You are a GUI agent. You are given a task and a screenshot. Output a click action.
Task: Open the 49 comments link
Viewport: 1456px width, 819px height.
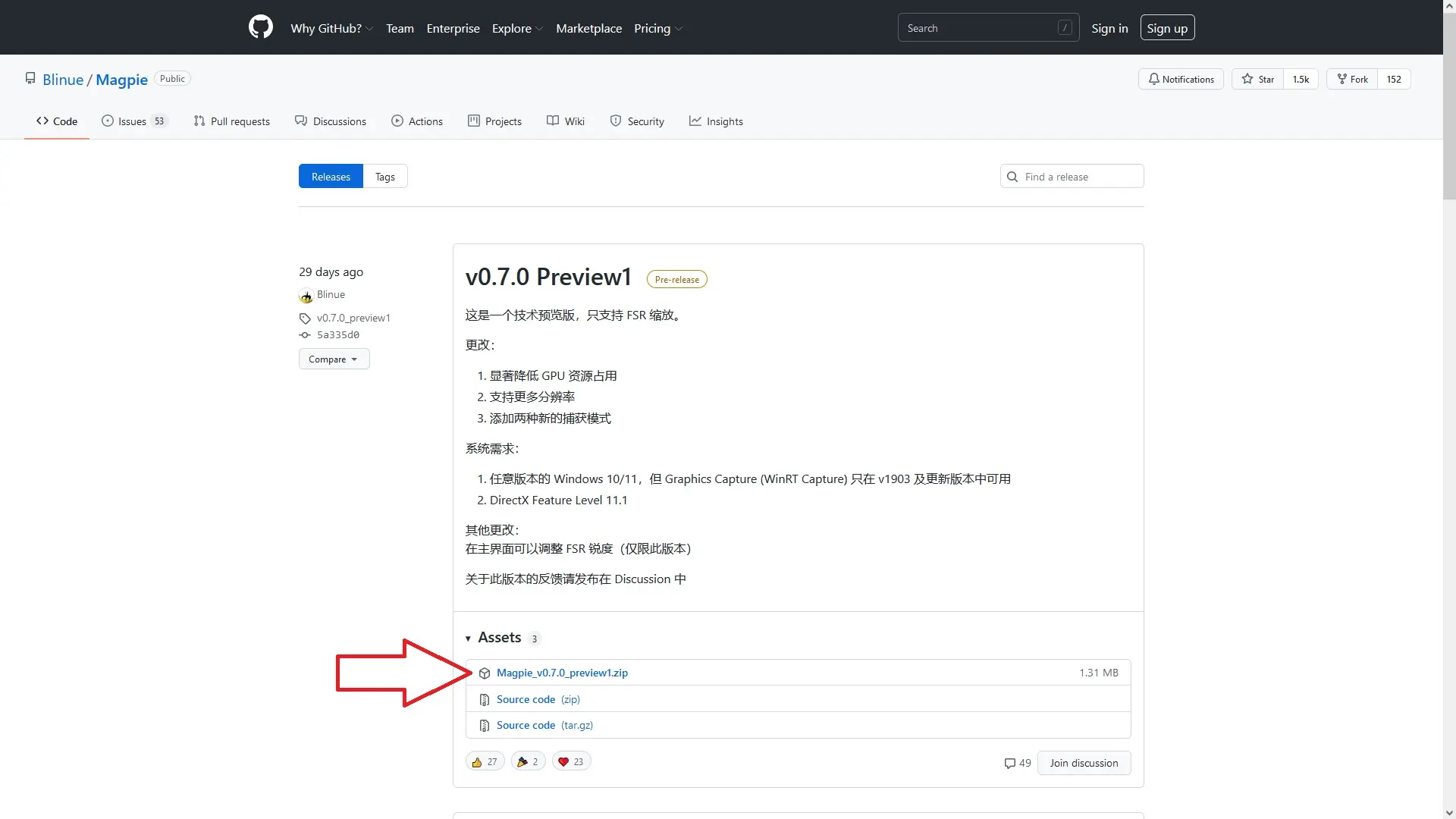click(x=1017, y=763)
